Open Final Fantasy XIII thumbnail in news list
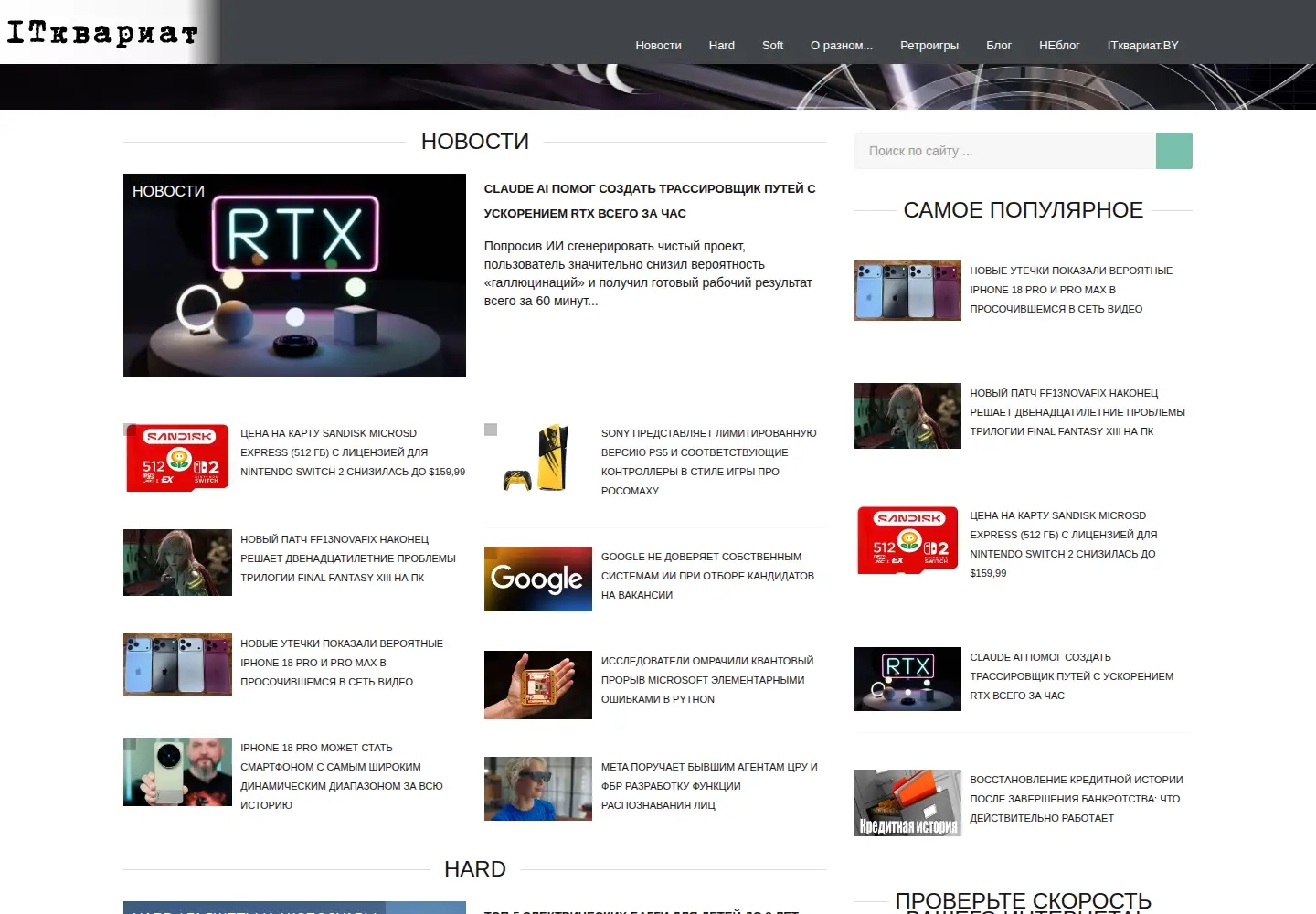The width and height of the screenshot is (1316, 914). pyautogui.click(x=177, y=562)
